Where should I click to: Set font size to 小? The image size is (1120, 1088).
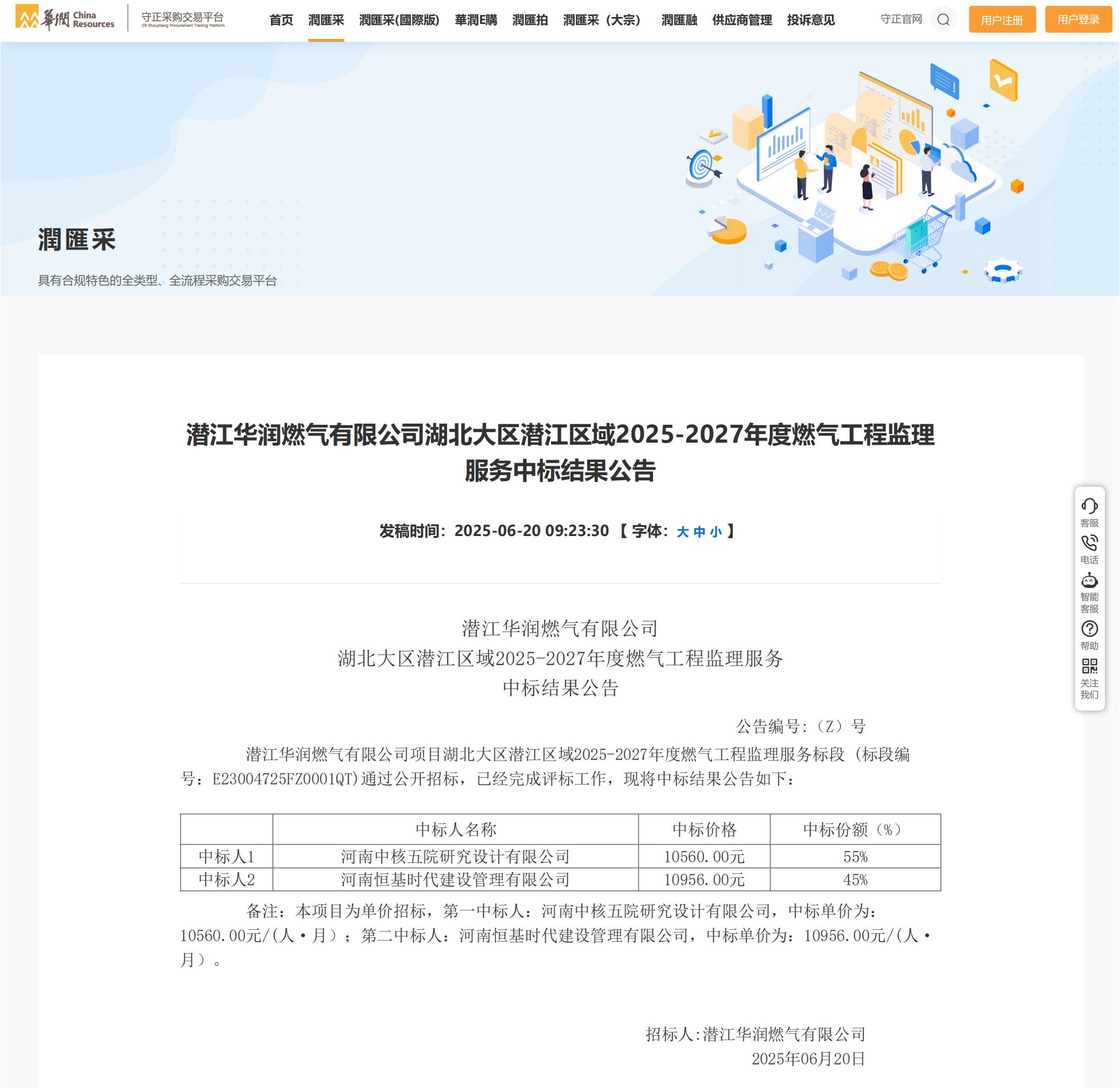(715, 532)
